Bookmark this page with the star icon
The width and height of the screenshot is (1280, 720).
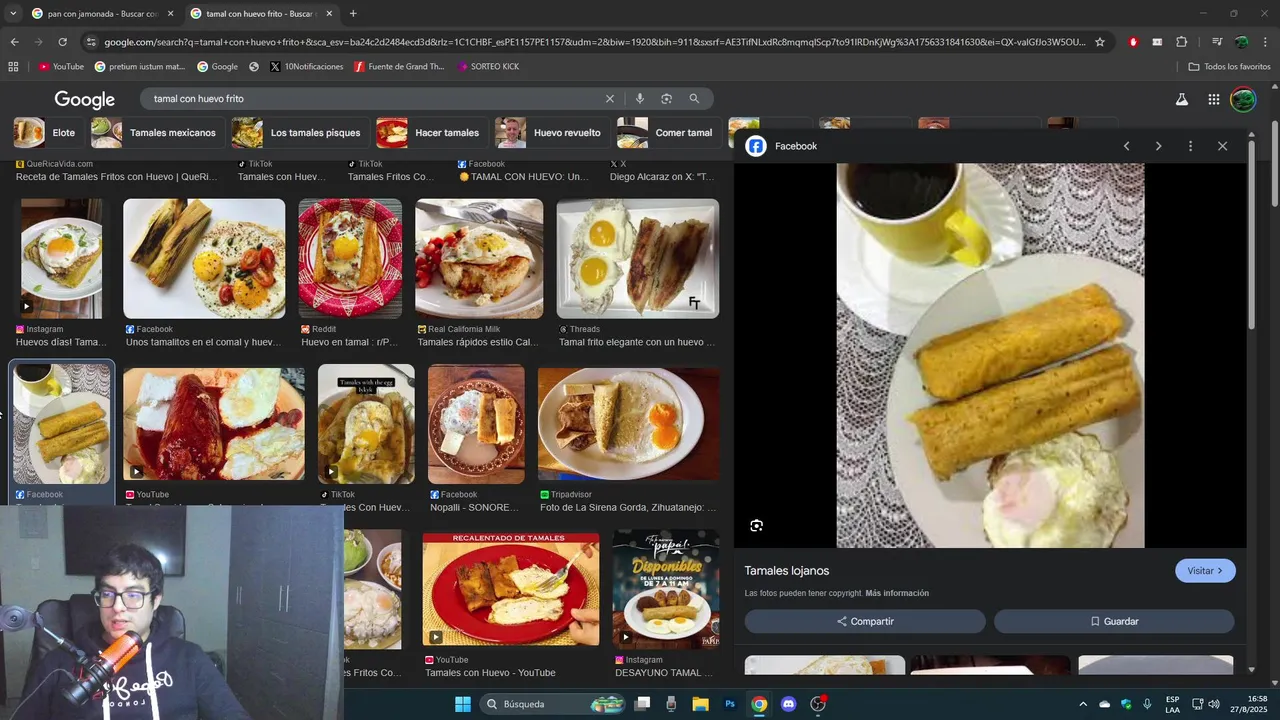coord(1100,42)
